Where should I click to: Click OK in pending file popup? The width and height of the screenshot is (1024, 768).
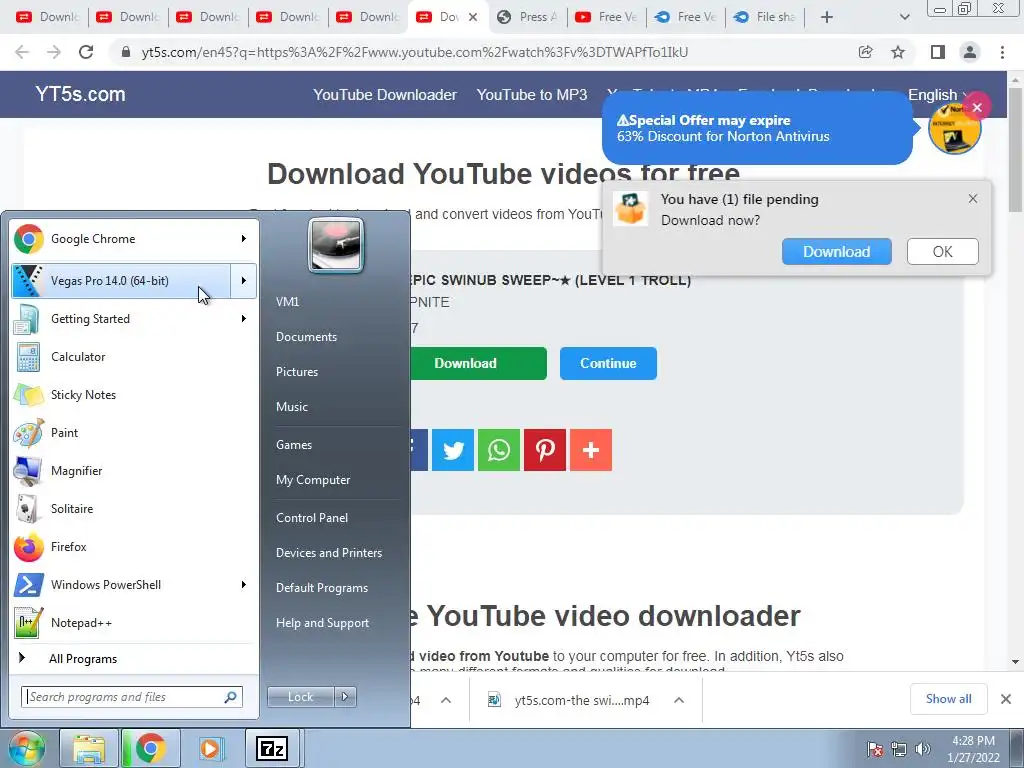point(942,251)
